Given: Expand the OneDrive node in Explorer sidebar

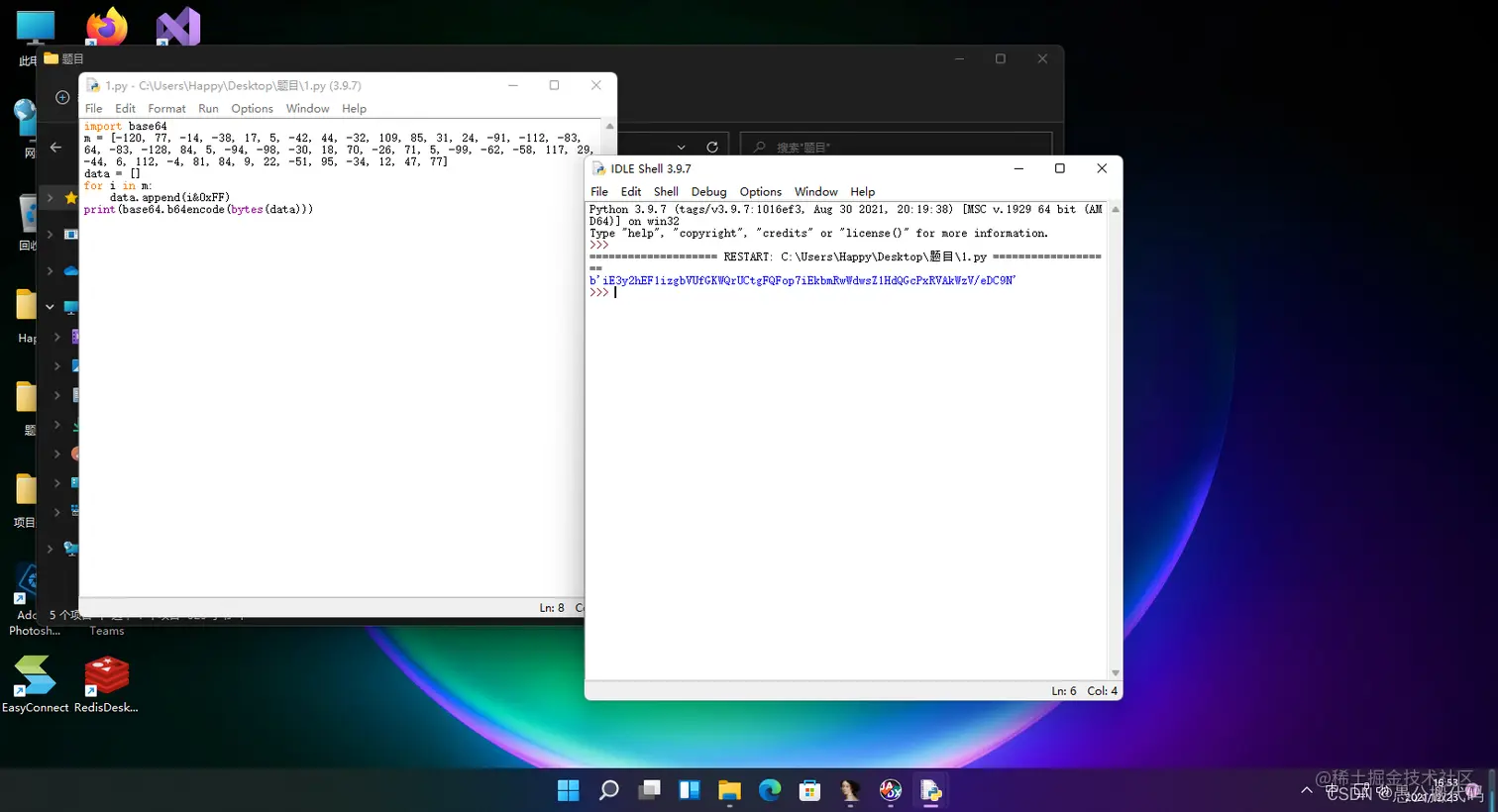Looking at the screenshot, I should tap(51, 270).
